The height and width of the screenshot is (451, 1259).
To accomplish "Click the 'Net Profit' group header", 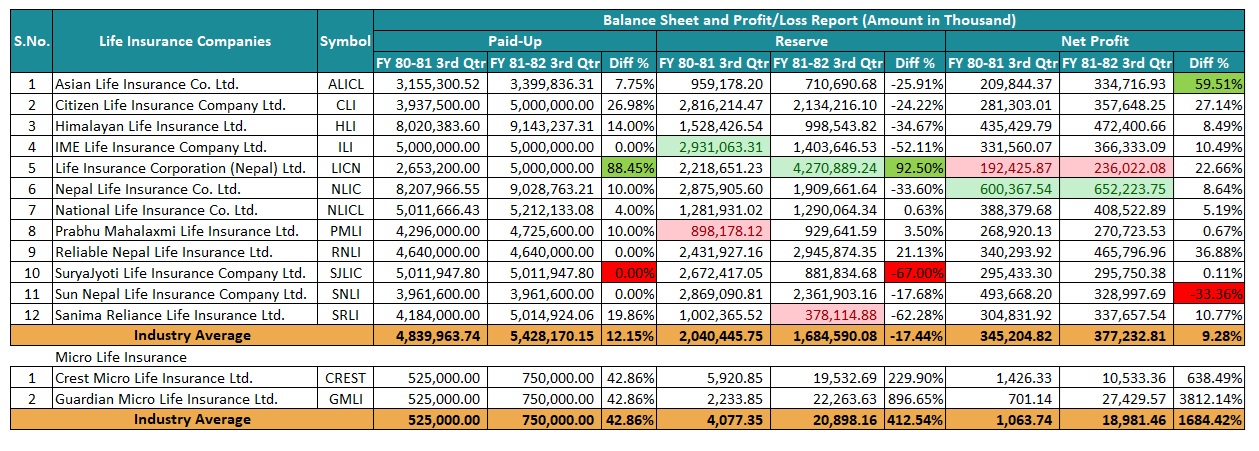I will (x=1095, y=41).
